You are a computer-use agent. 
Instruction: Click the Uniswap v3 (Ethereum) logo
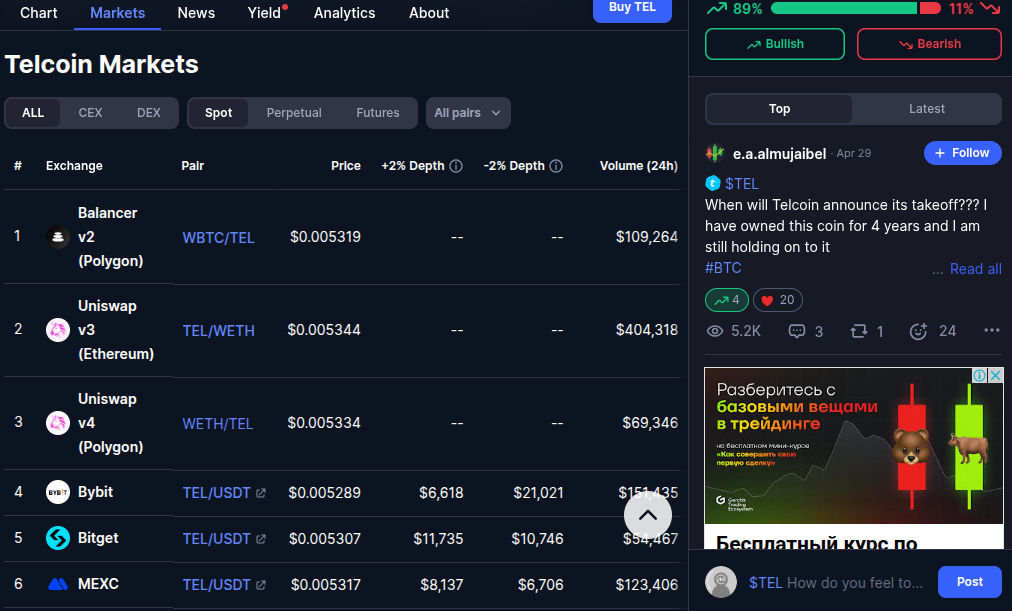[x=58, y=330]
